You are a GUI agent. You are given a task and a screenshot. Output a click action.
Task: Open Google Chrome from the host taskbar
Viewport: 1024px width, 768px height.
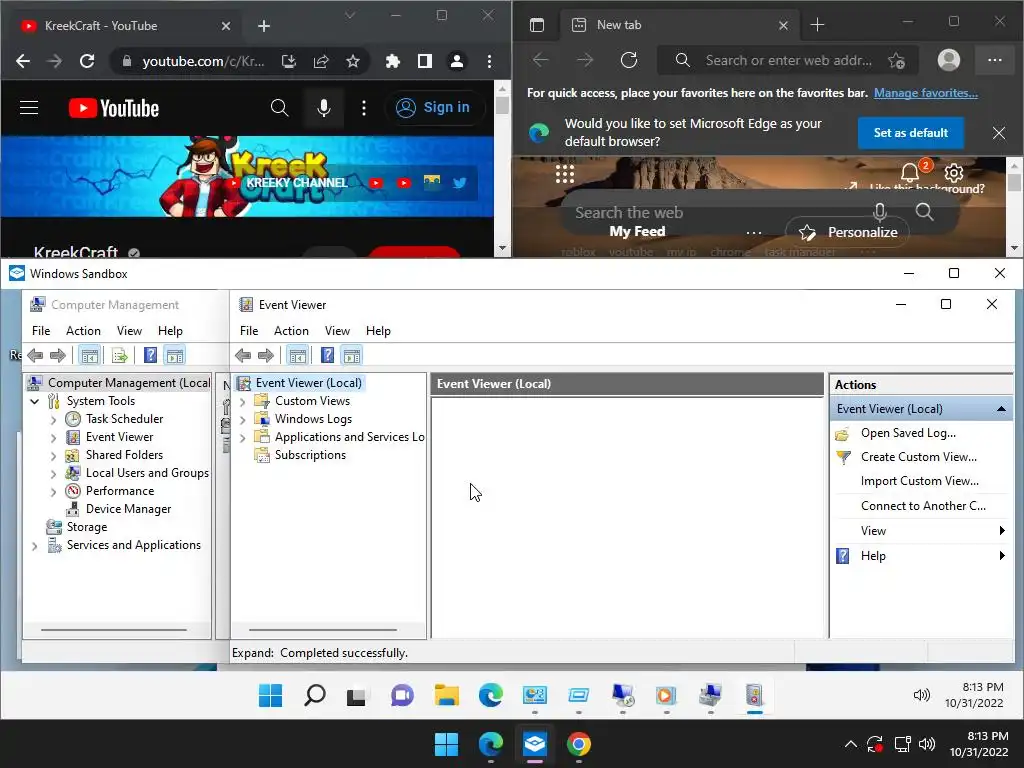click(579, 744)
